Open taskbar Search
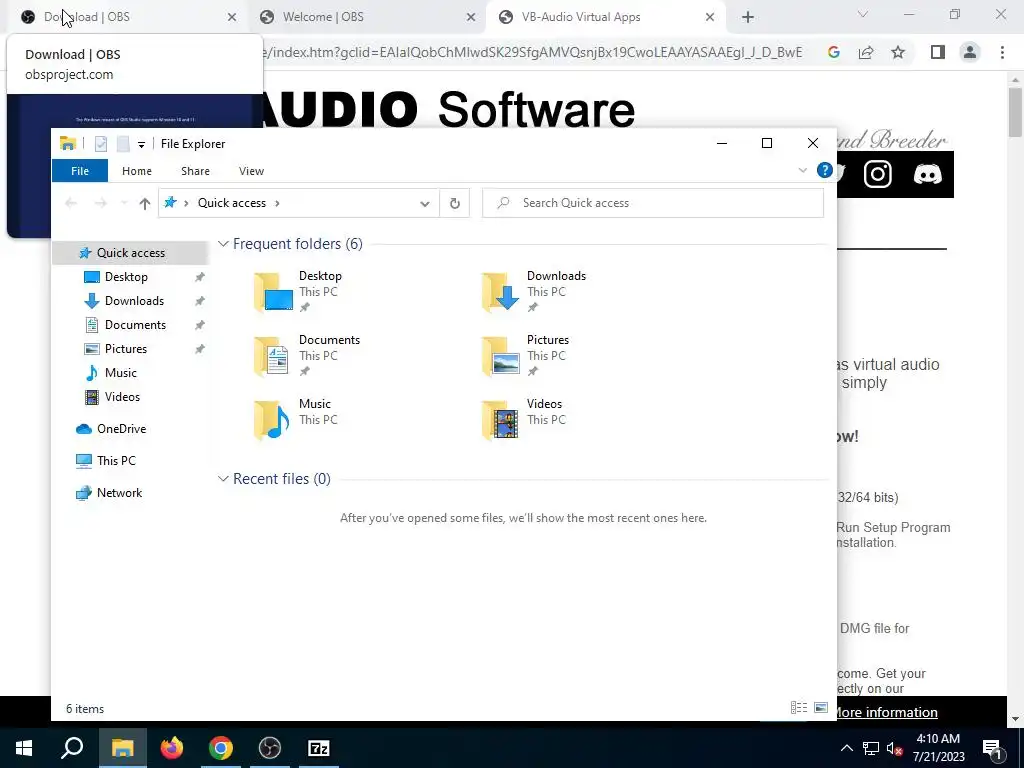The height and width of the screenshot is (768, 1024). pyautogui.click(x=72, y=748)
